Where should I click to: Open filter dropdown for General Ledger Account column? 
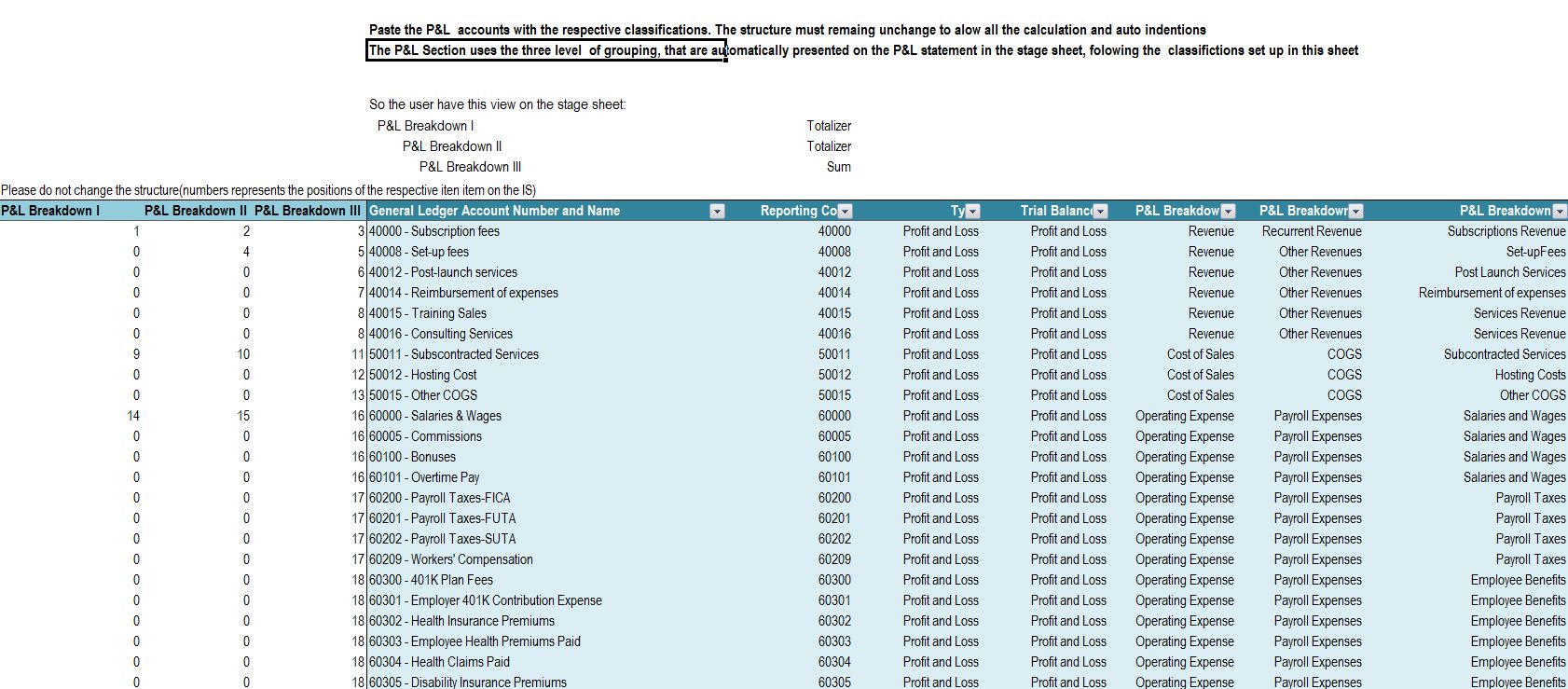[717, 212]
